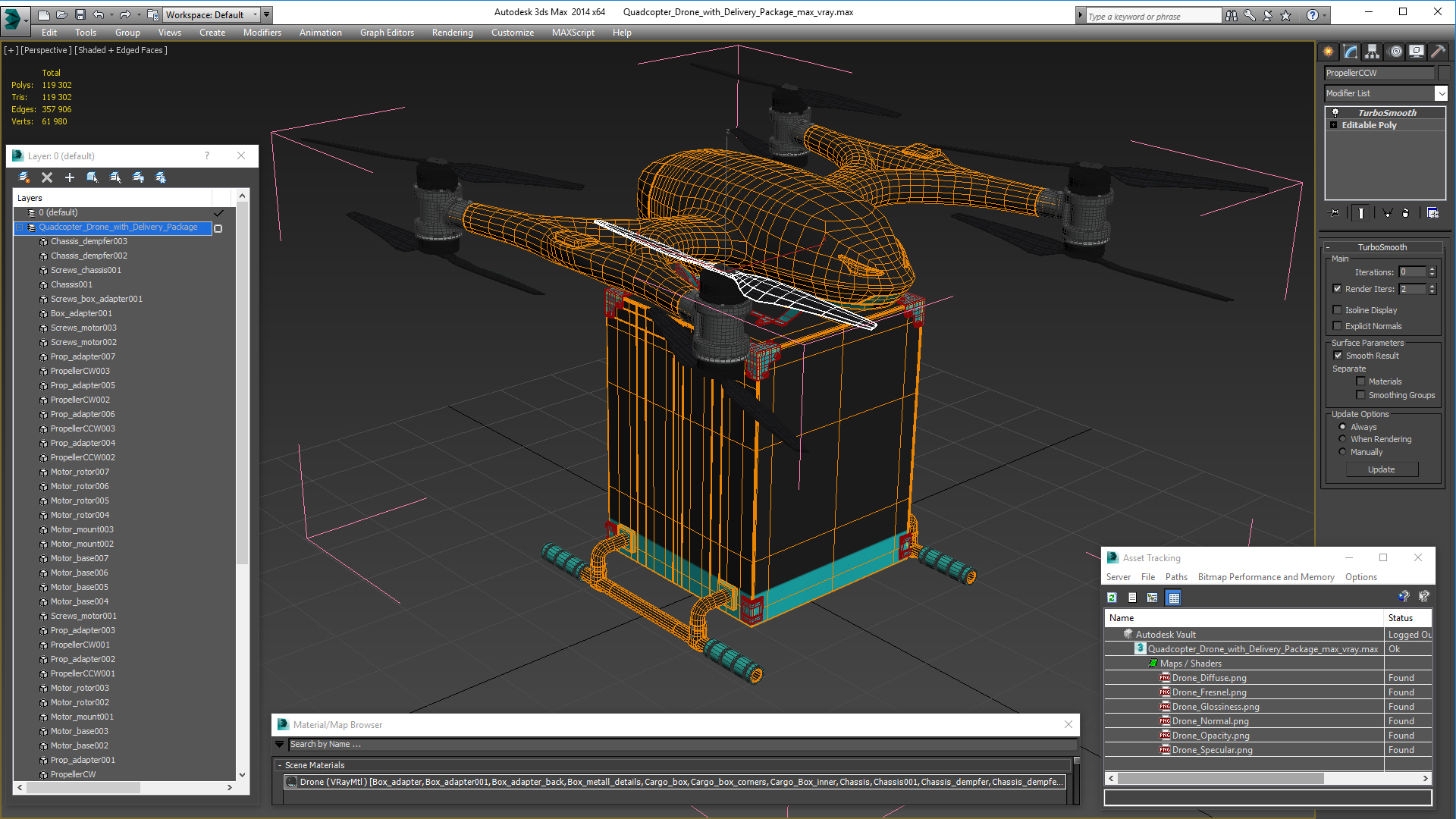1456x819 pixels.
Task: Click the Redo arrow icon
Action: point(124,14)
